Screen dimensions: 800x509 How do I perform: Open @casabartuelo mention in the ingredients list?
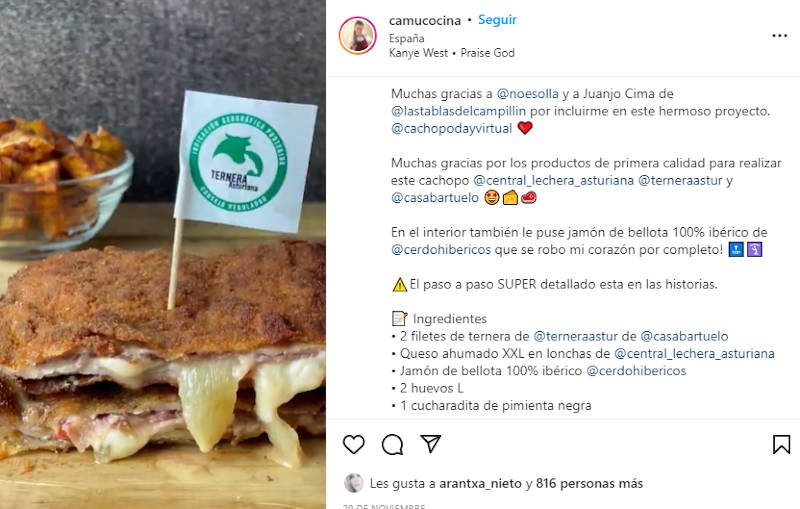684,337
